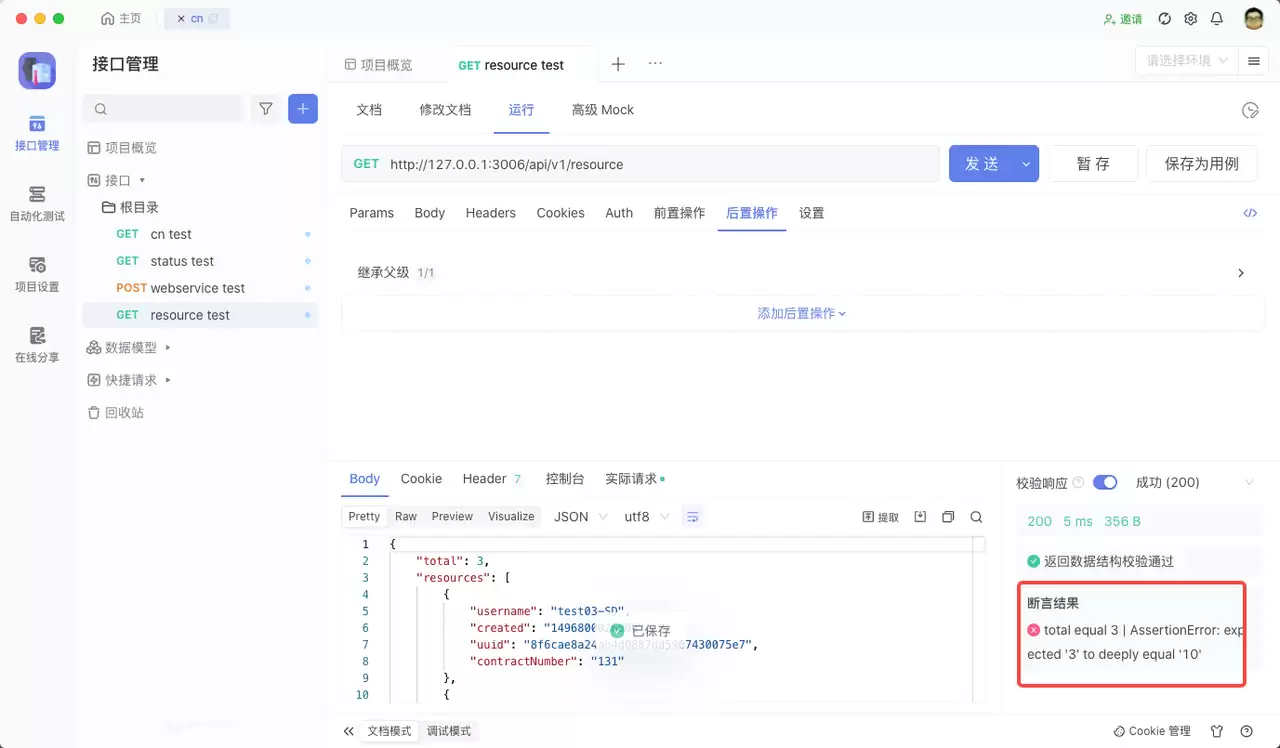The image size is (1280, 748).
Task: Copy the response body
Action: (948, 517)
